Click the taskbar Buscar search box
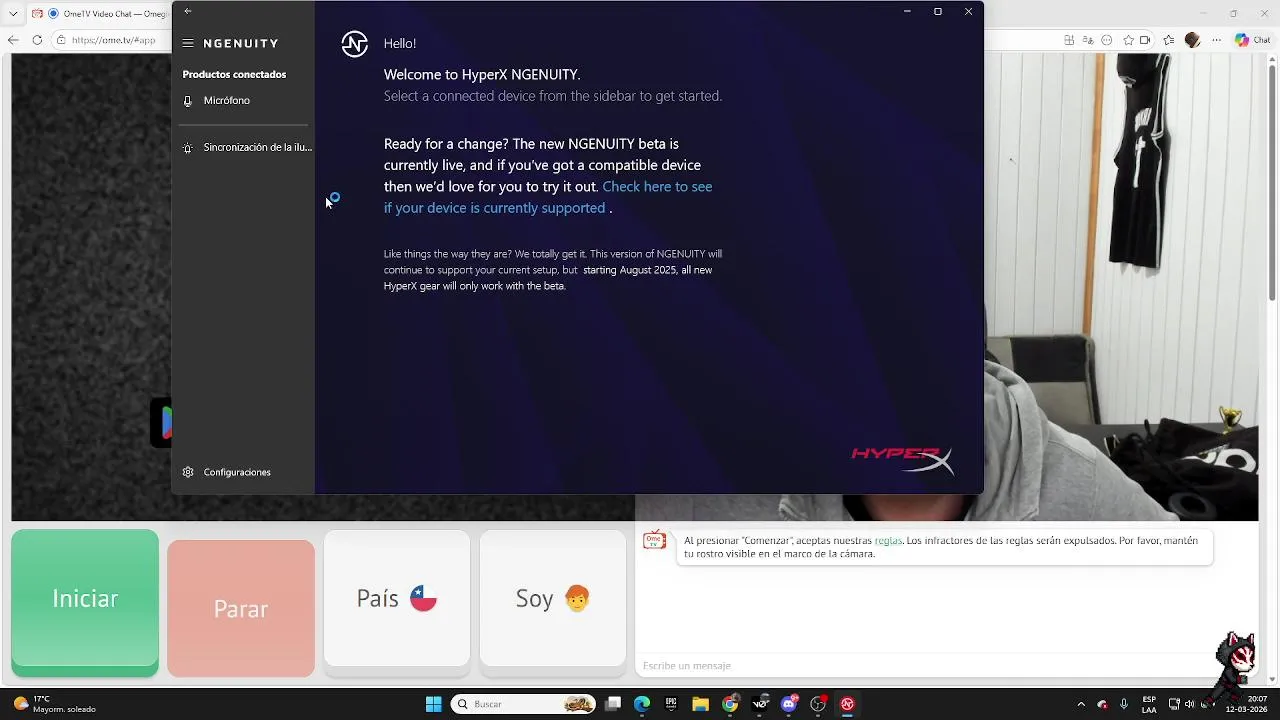1280x720 pixels. click(523, 704)
